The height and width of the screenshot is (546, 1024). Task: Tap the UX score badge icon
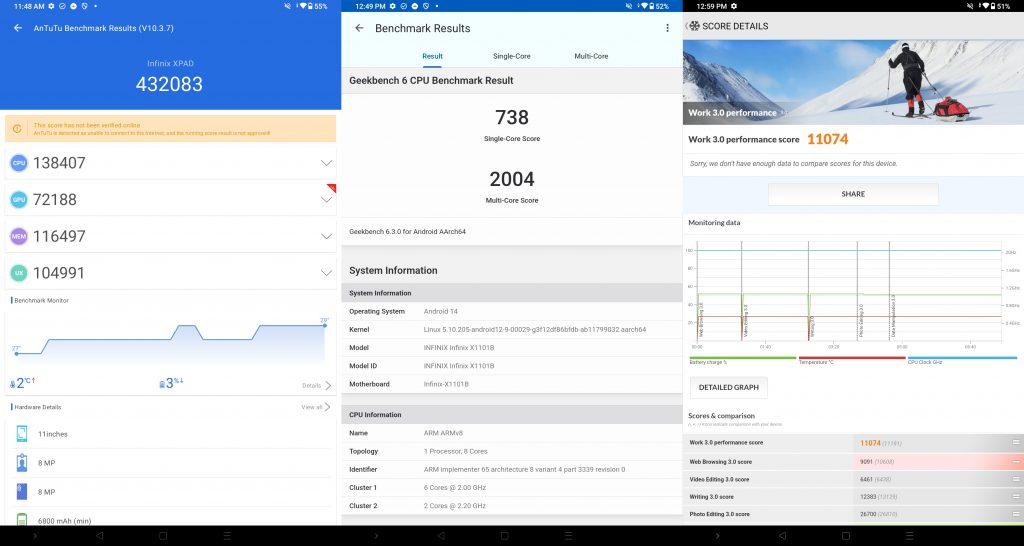point(19,273)
